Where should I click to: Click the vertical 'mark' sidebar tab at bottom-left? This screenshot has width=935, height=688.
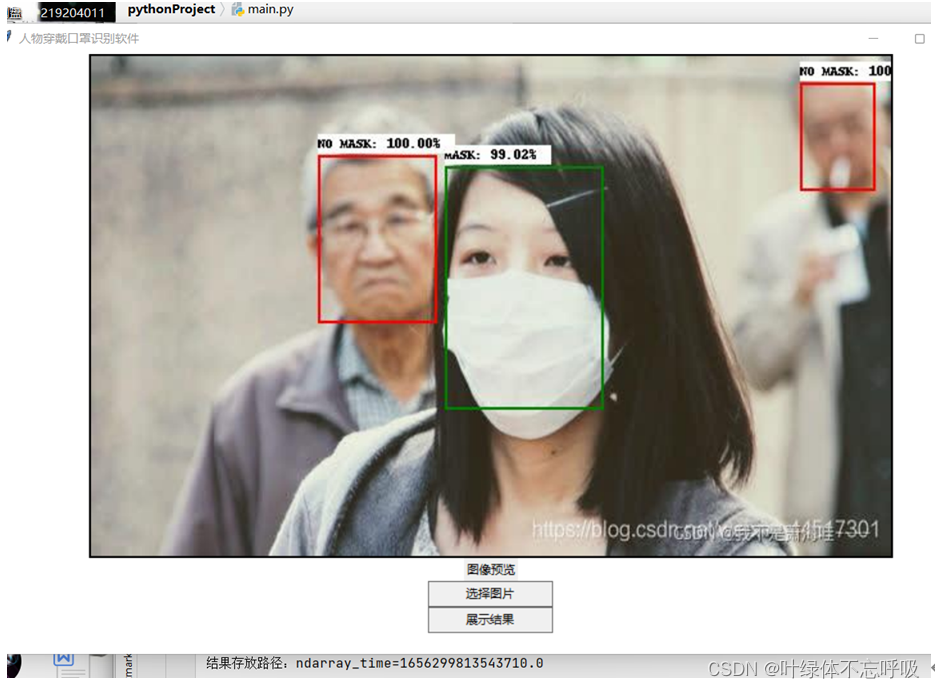pos(128,666)
